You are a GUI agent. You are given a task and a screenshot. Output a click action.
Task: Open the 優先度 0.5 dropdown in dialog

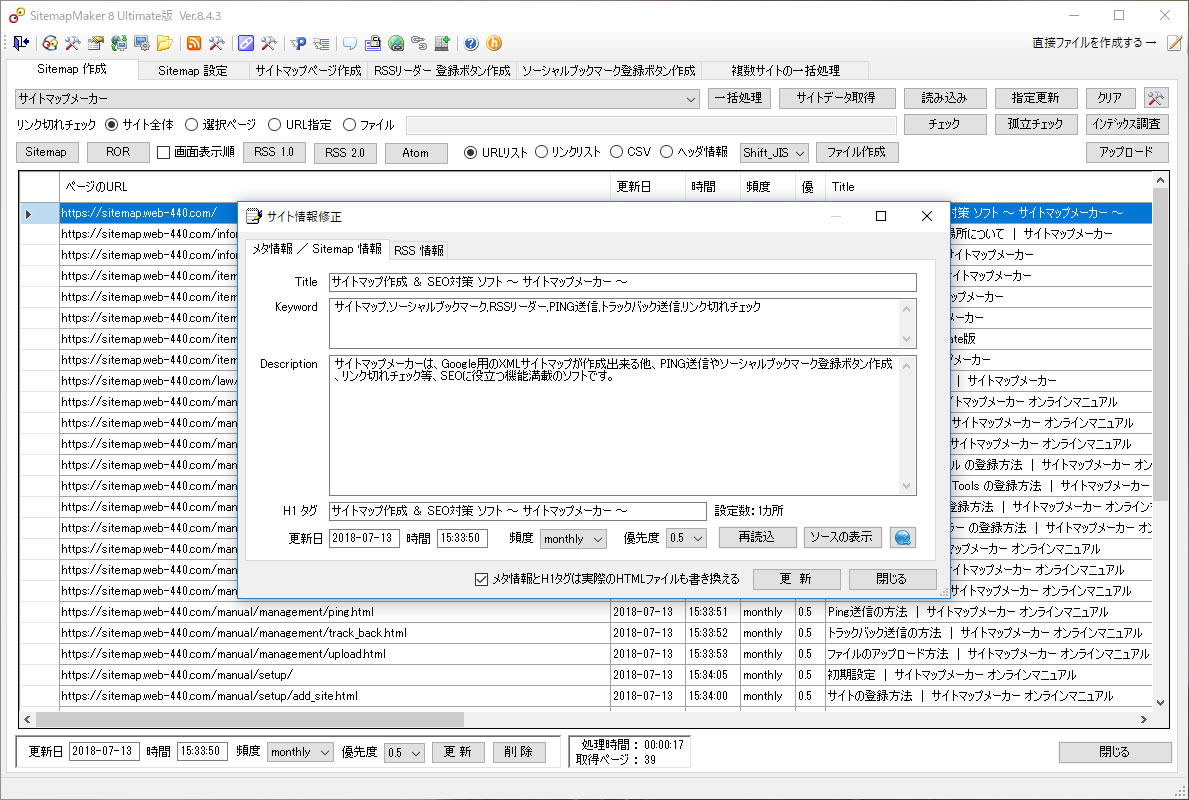[698, 538]
